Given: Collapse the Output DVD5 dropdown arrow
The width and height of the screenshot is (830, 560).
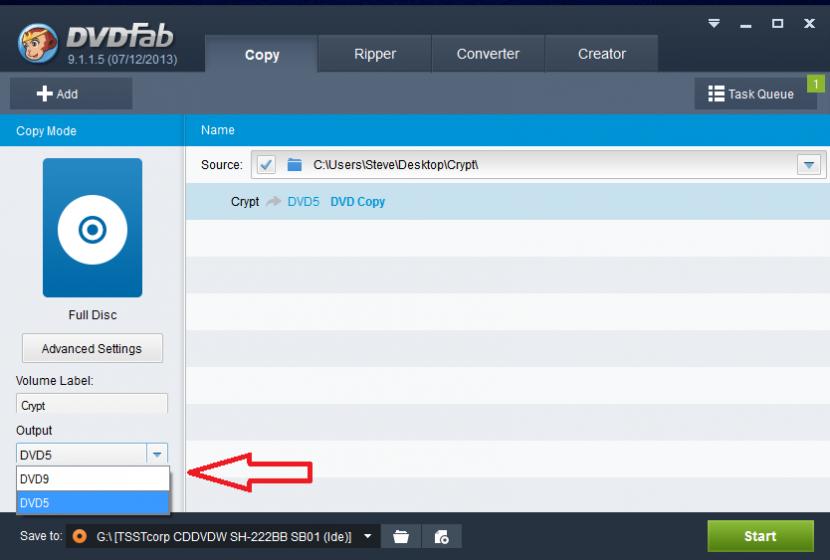Looking at the screenshot, I should coord(157,455).
